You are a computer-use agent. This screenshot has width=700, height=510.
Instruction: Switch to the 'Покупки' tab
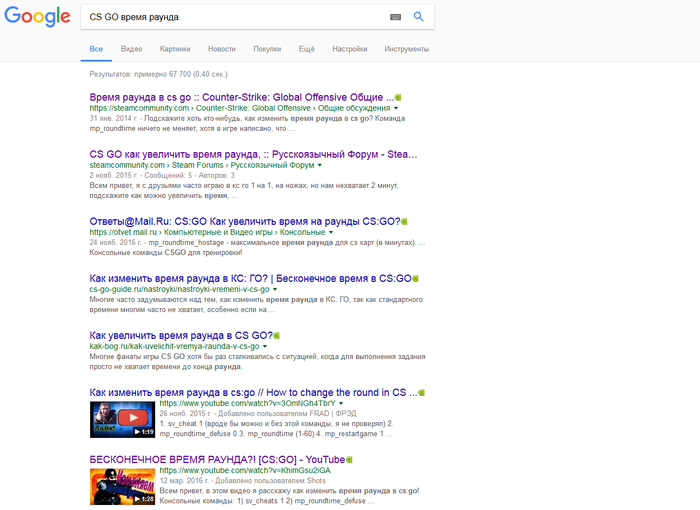pyautogui.click(x=267, y=49)
